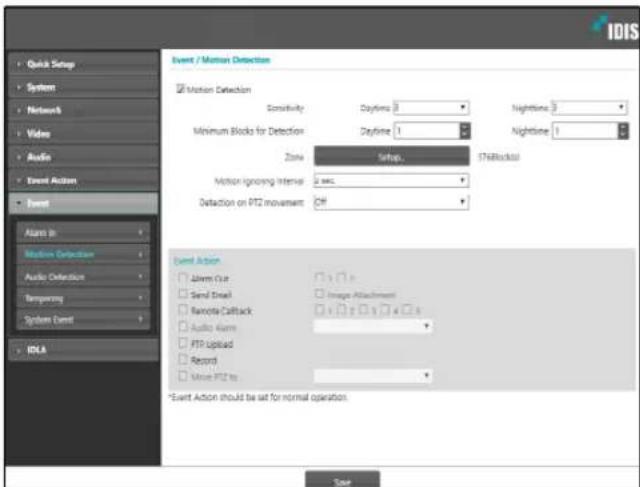This screenshot has height=487, width=640.
Task: Select Audio Detection submenu item
Action: pos(83,277)
